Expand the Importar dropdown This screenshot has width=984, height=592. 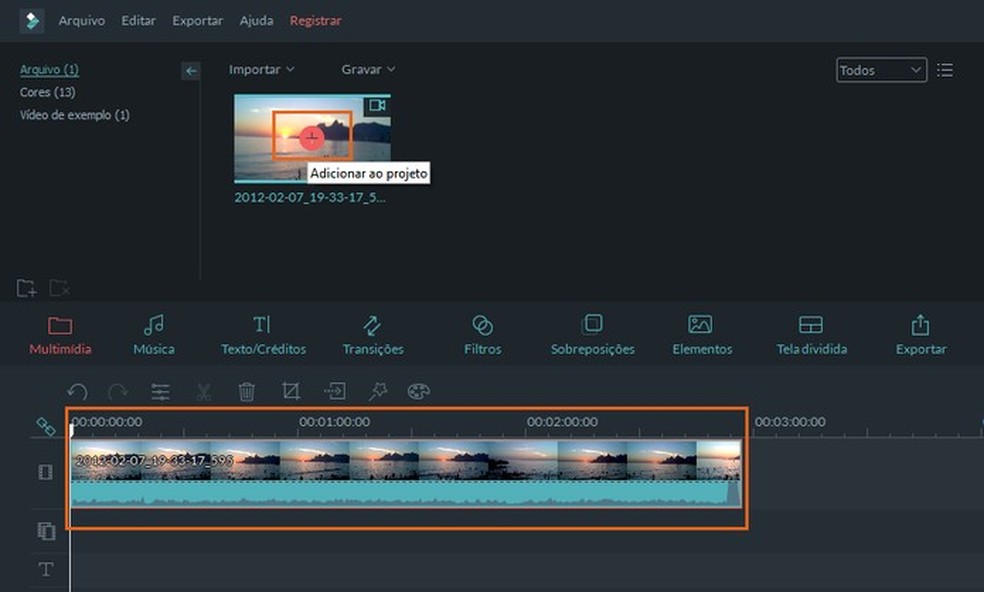(x=261, y=69)
